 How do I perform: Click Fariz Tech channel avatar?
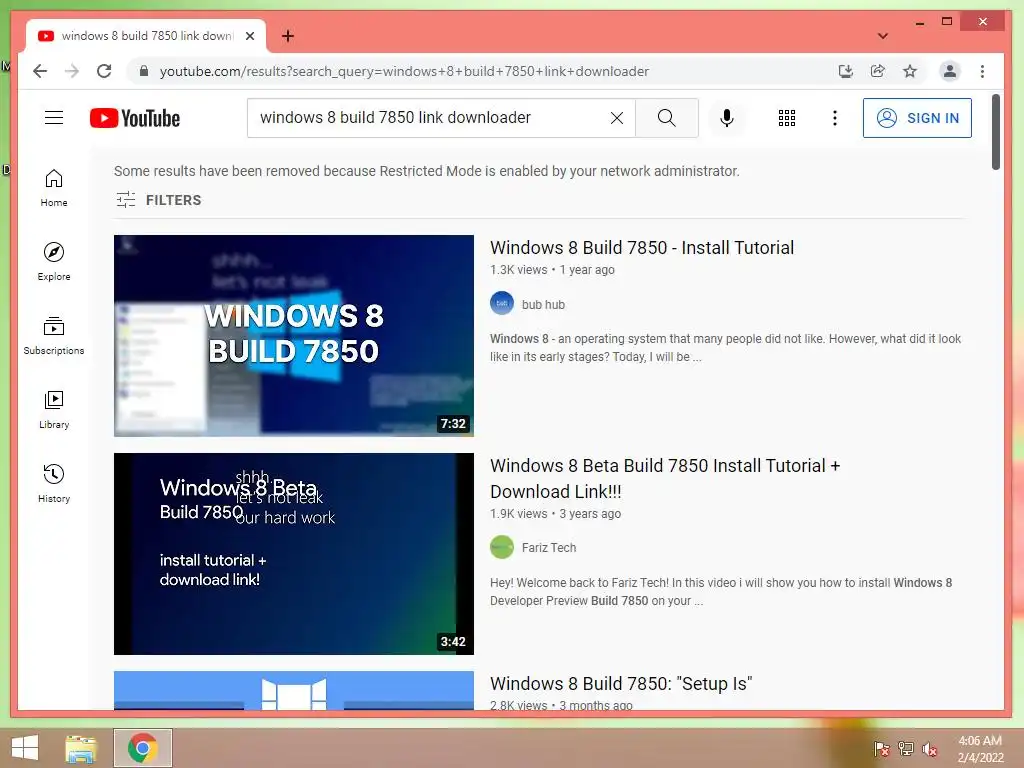point(502,547)
